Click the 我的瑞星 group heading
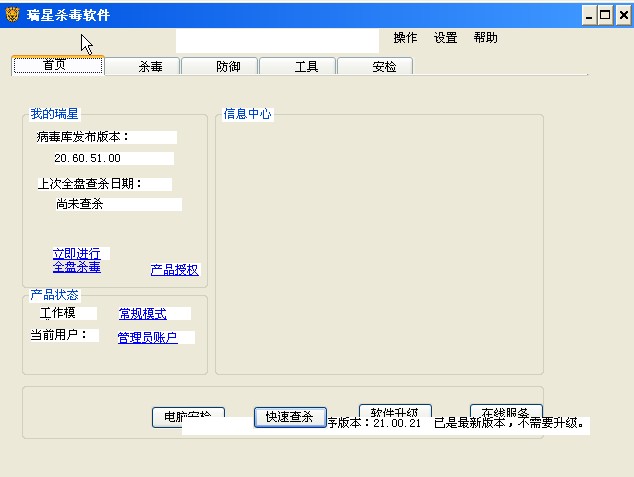 pyautogui.click(x=55, y=114)
